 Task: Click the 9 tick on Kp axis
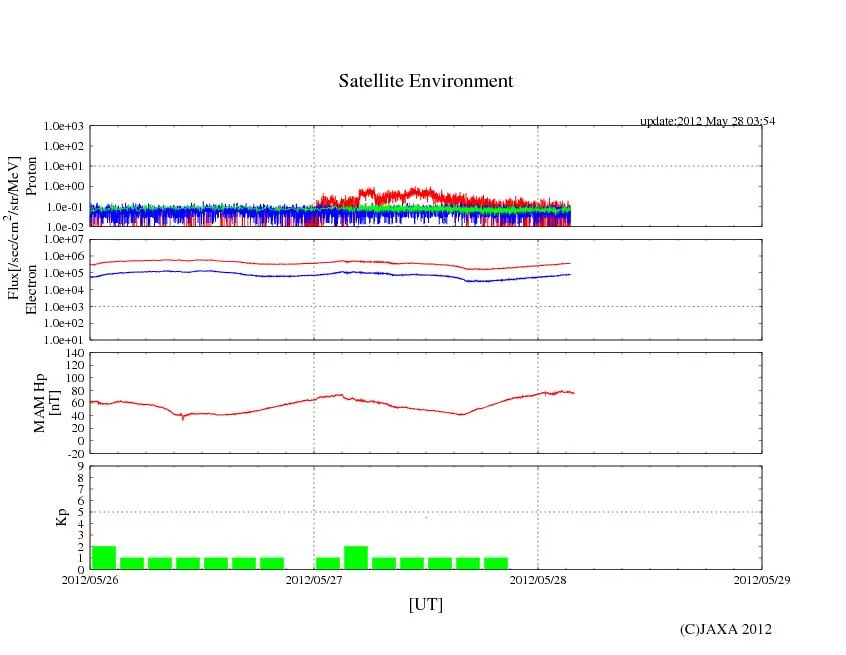81,466
